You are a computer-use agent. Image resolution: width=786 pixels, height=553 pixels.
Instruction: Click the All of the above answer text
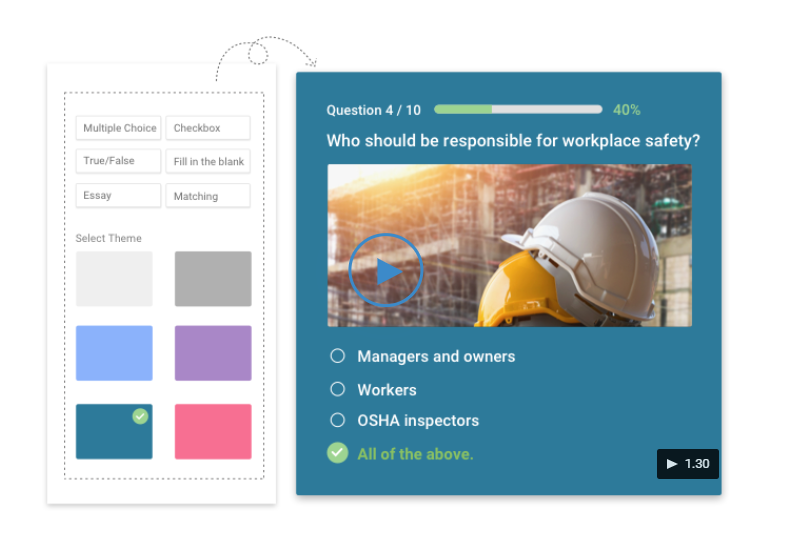click(x=415, y=454)
